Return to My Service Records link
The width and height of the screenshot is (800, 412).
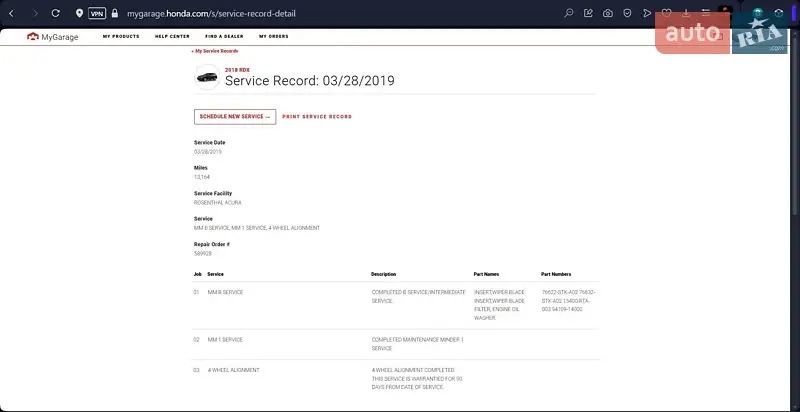215,50
